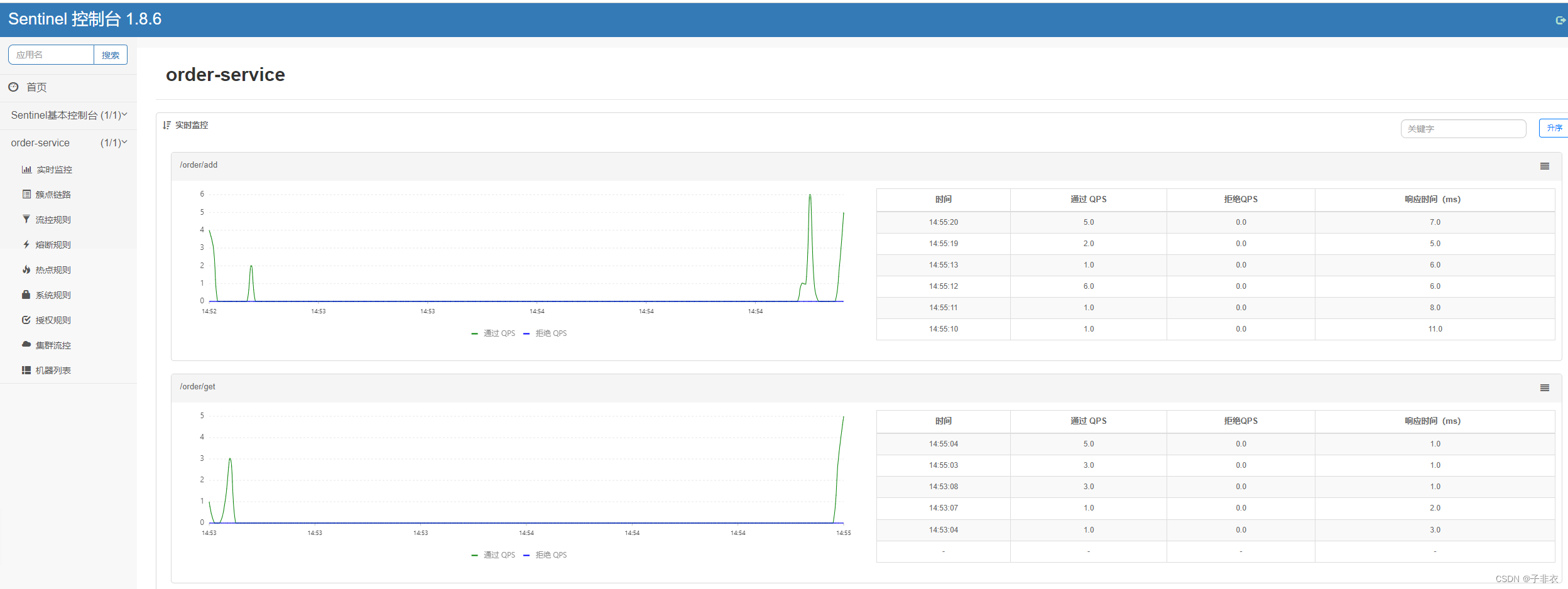Click 拒绝QPS header in /order/get table
This screenshot has width=1568, height=589.
click(x=1241, y=421)
